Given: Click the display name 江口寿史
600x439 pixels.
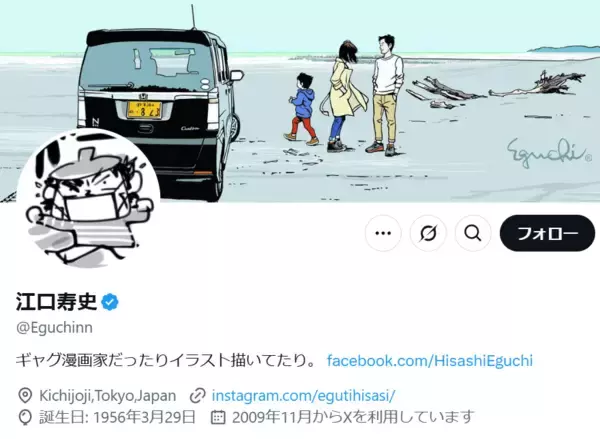Looking at the screenshot, I should pos(56,302).
